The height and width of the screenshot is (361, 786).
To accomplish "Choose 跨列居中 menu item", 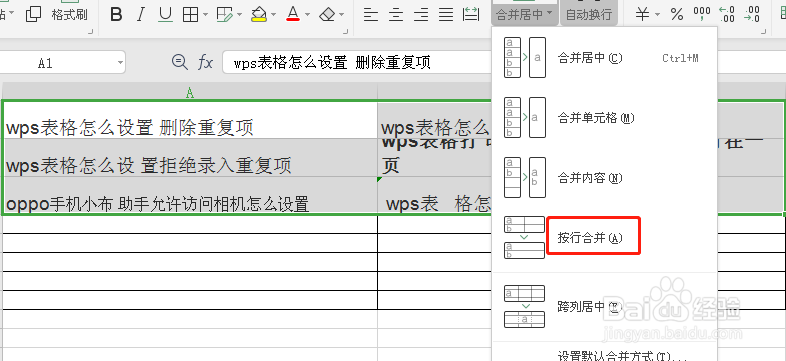I will (x=605, y=306).
